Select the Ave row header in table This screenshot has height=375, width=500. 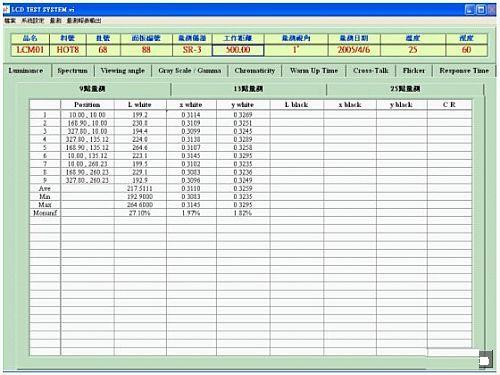pos(45,188)
